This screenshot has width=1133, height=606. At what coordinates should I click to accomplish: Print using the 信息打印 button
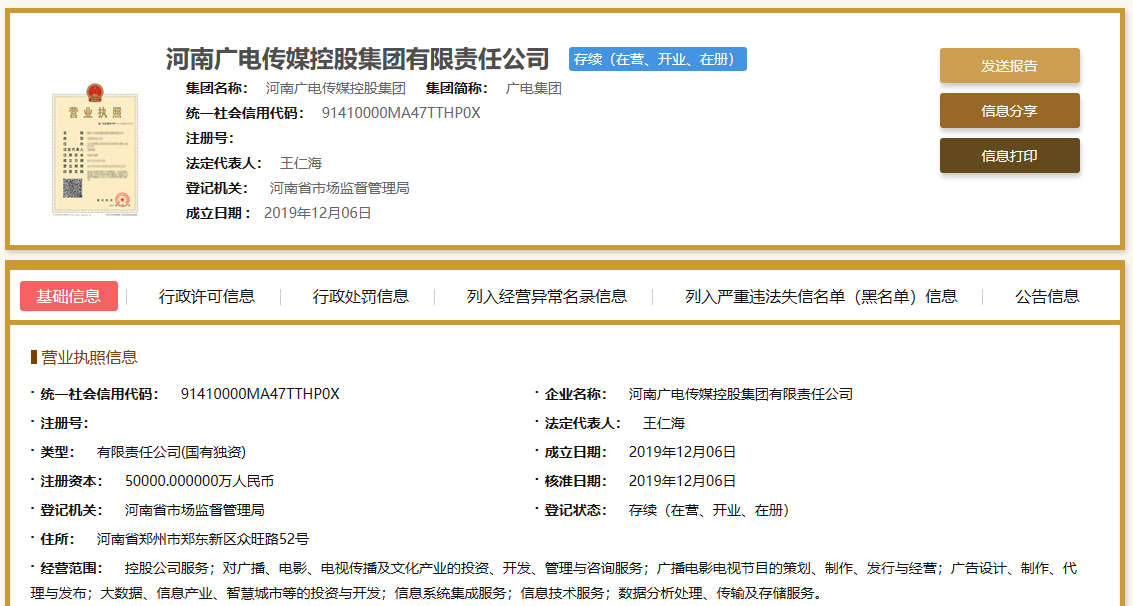(1009, 155)
